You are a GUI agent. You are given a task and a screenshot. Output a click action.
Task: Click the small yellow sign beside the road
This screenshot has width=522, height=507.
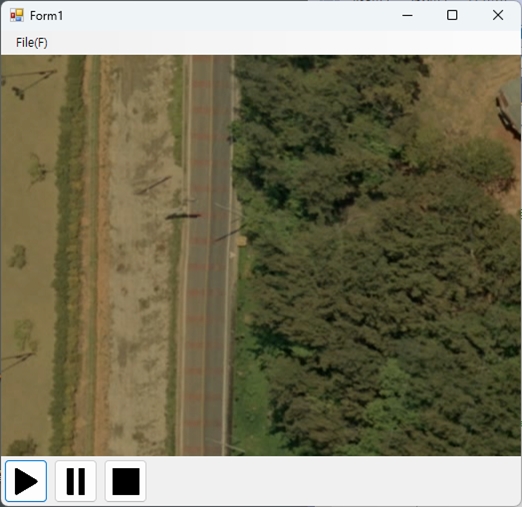pos(242,241)
